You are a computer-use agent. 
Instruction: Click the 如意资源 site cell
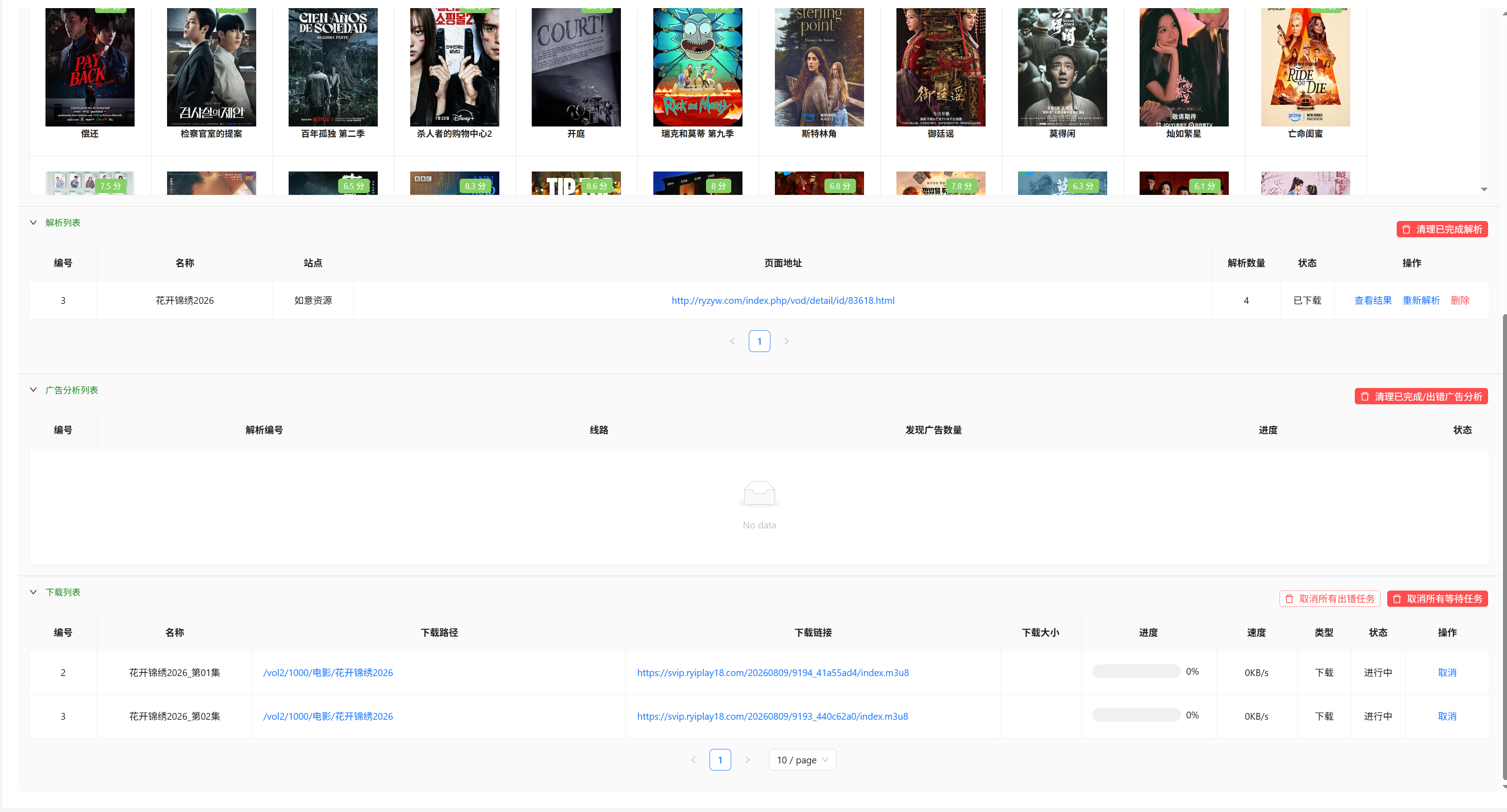pyautogui.click(x=313, y=300)
